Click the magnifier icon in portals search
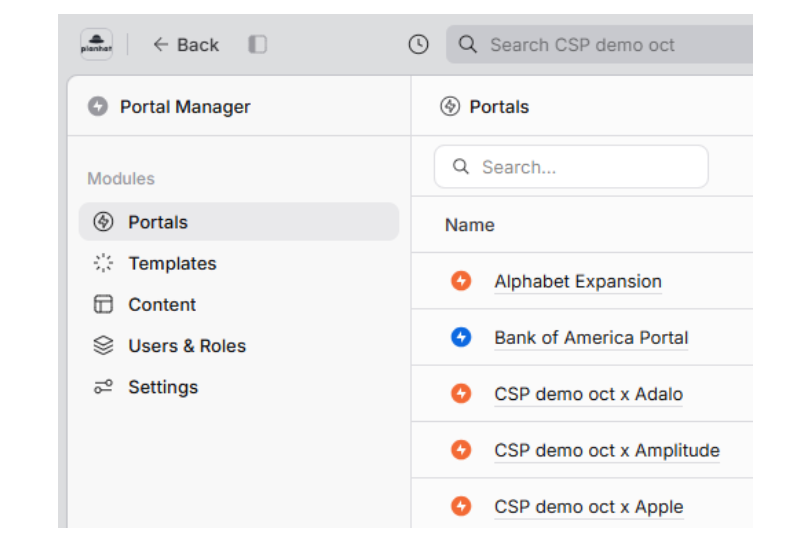Viewport: 802px width, 538px height. coord(460,167)
